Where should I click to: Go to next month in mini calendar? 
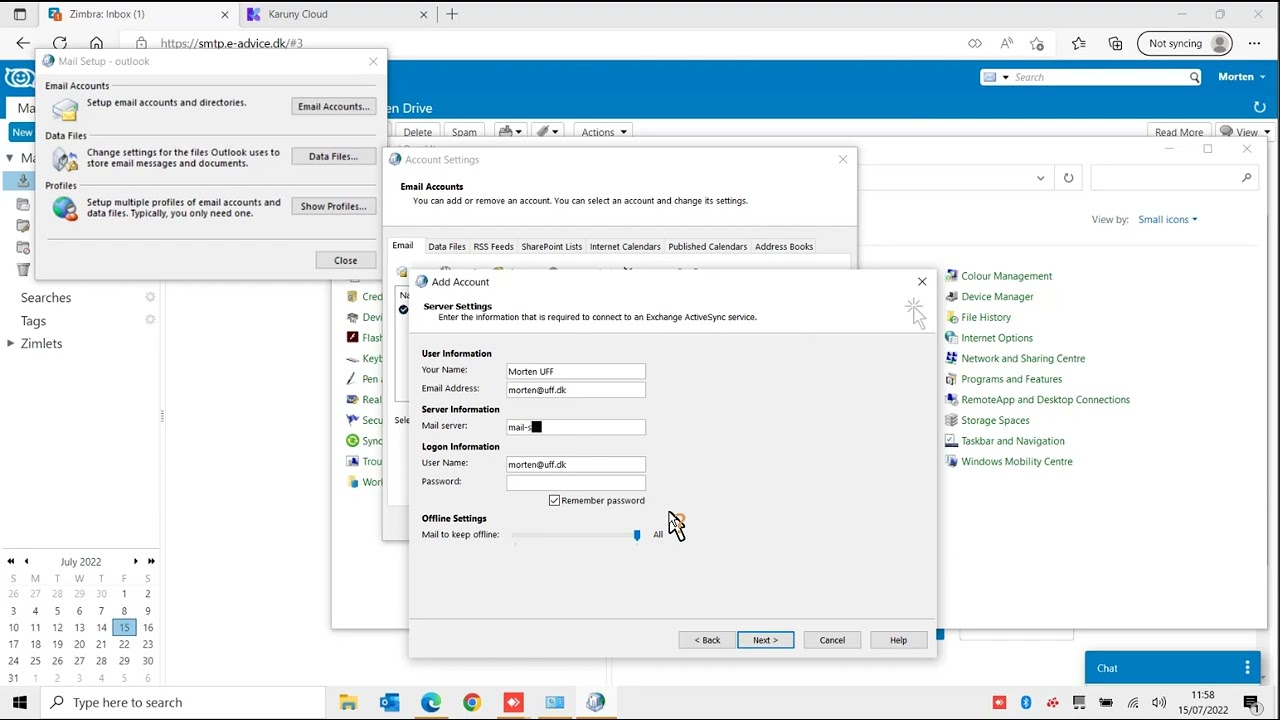click(x=136, y=561)
